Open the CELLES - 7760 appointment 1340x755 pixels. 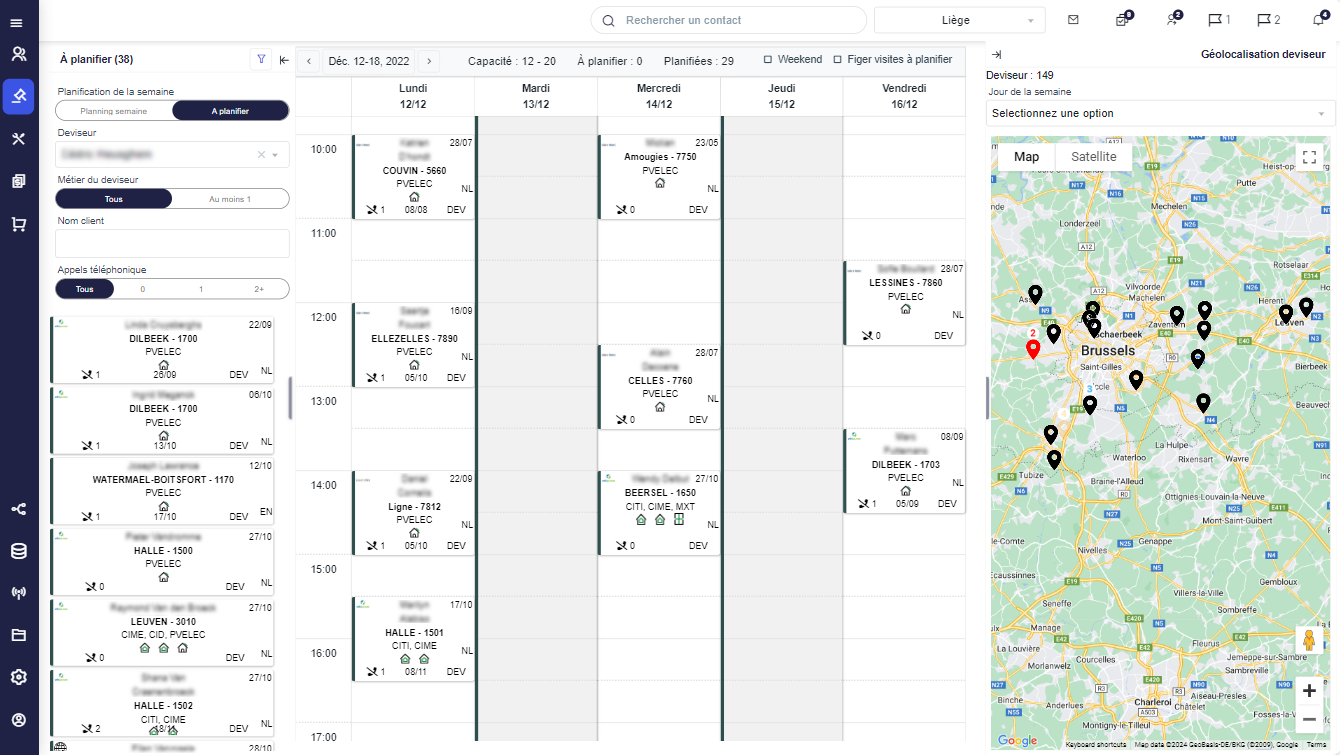point(659,387)
